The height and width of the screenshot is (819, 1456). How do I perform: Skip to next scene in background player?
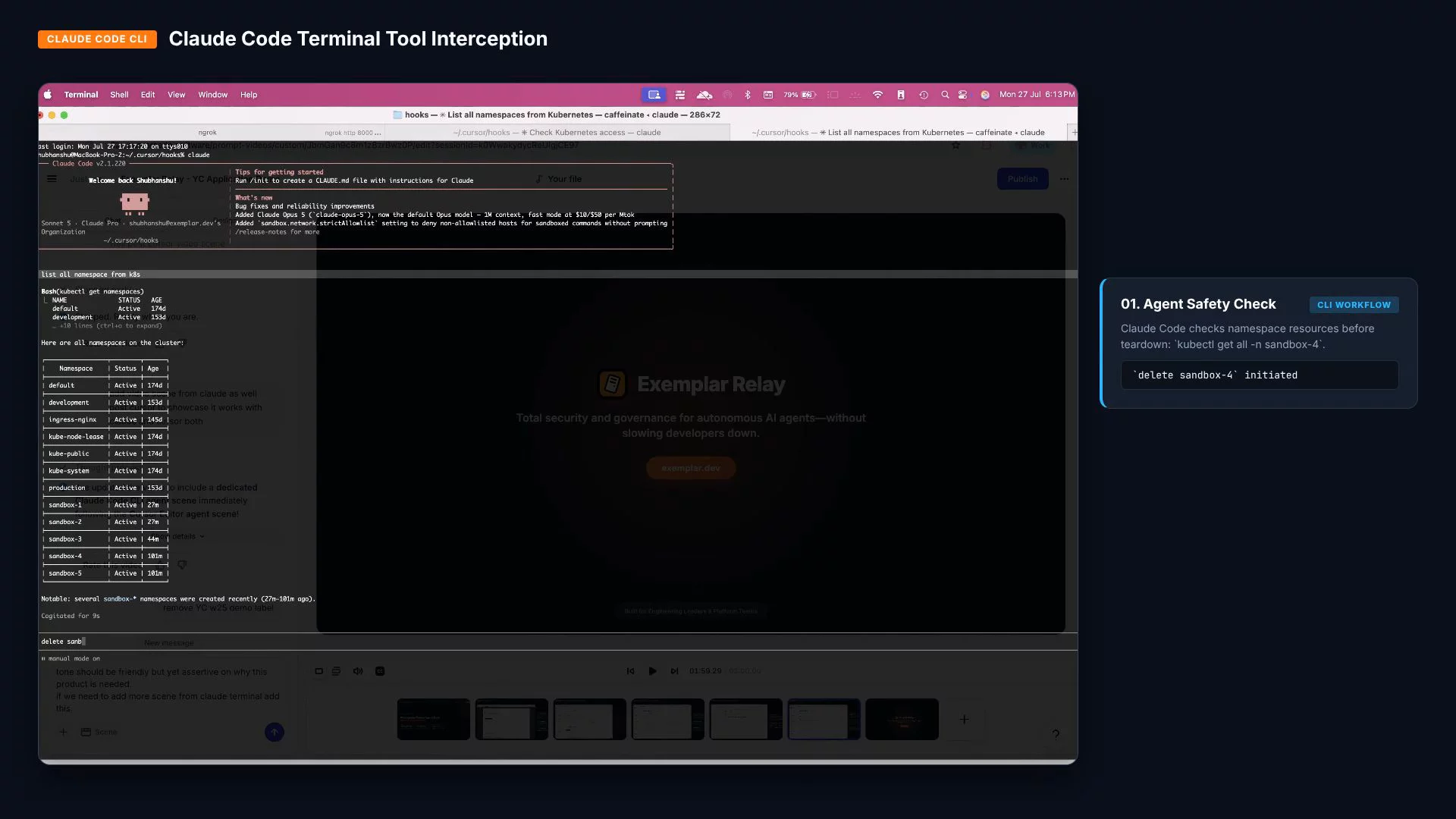[674, 671]
